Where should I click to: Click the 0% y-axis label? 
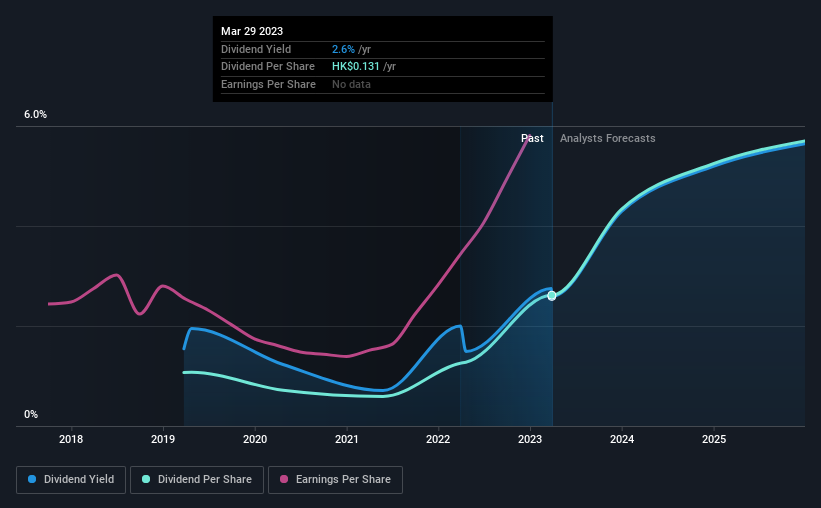click(31, 414)
